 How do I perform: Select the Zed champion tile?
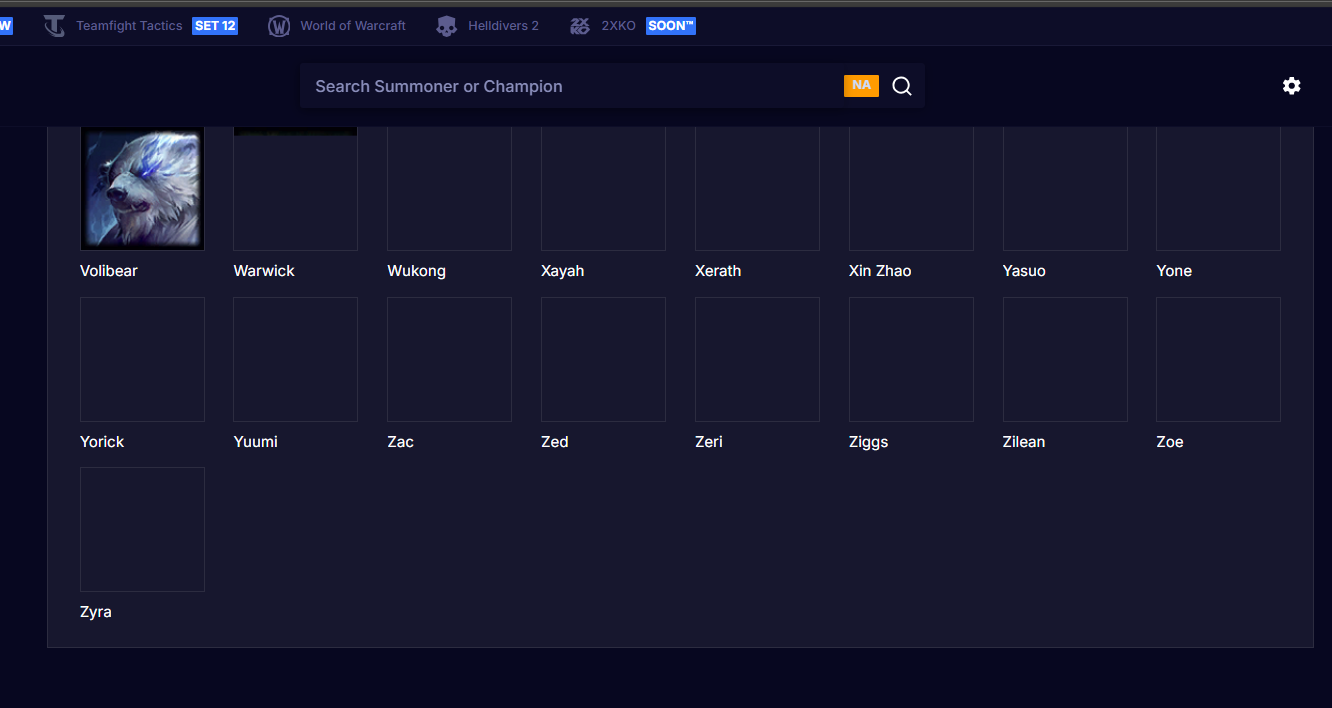click(x=603, y=359)
